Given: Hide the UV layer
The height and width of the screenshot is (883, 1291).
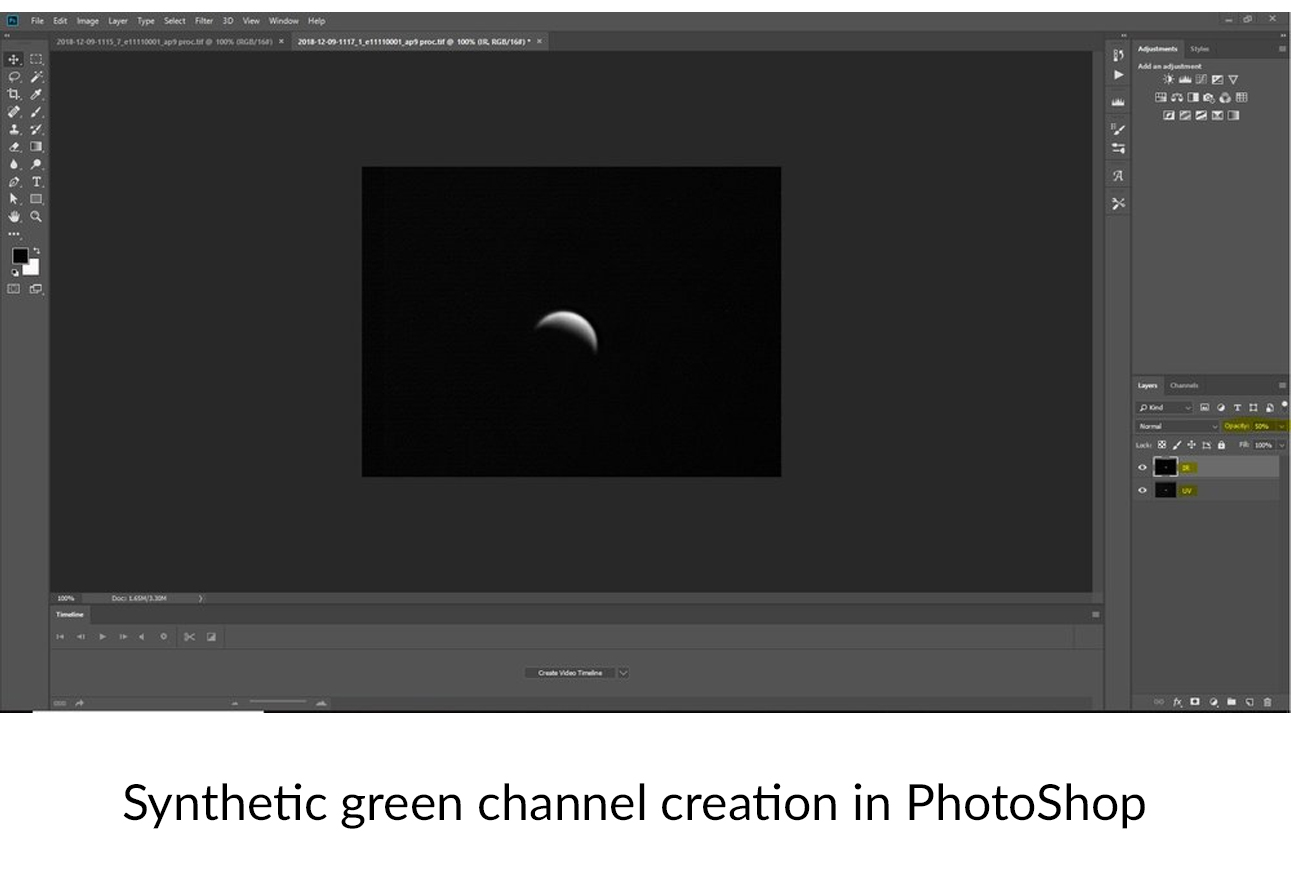Looking at the screenshot, I should pyautogui.click(x=1142, y=491).
